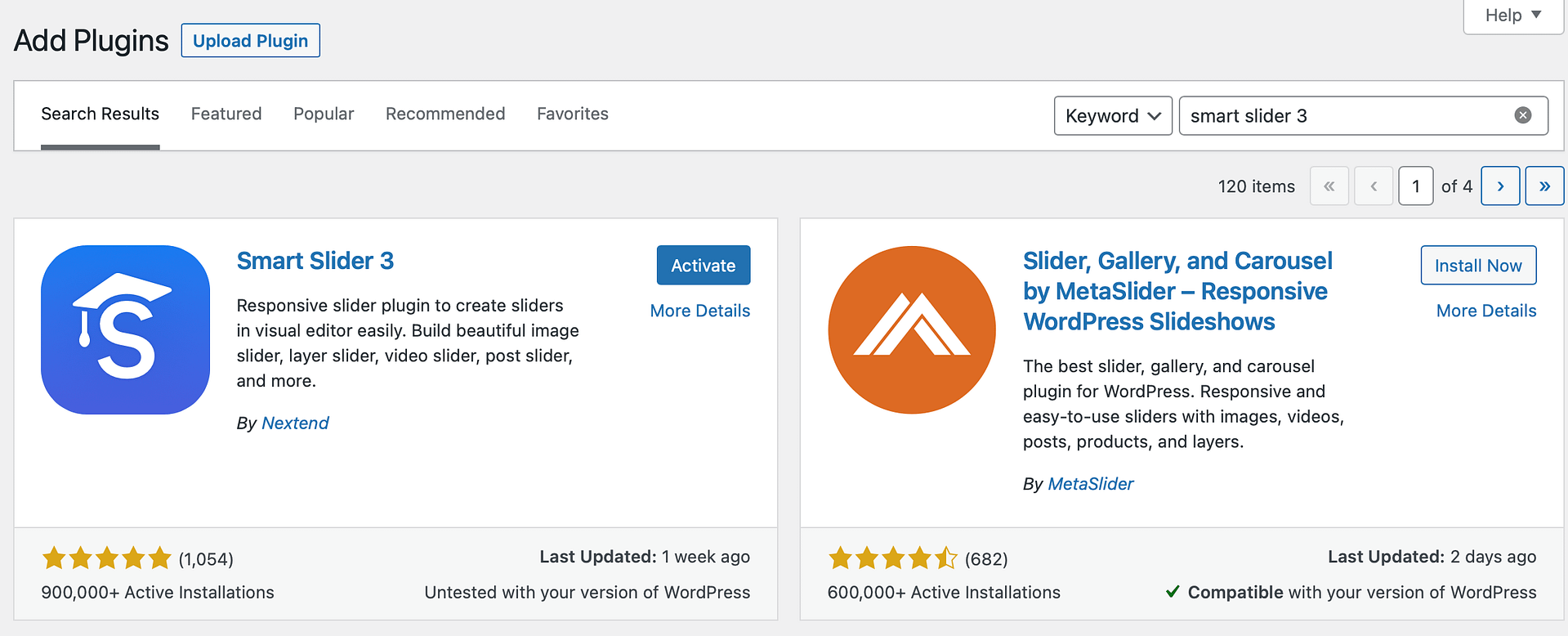This screenshot has height=636, width=1568.
Task: Switch to the Featured tab
Action: [226, 114]
